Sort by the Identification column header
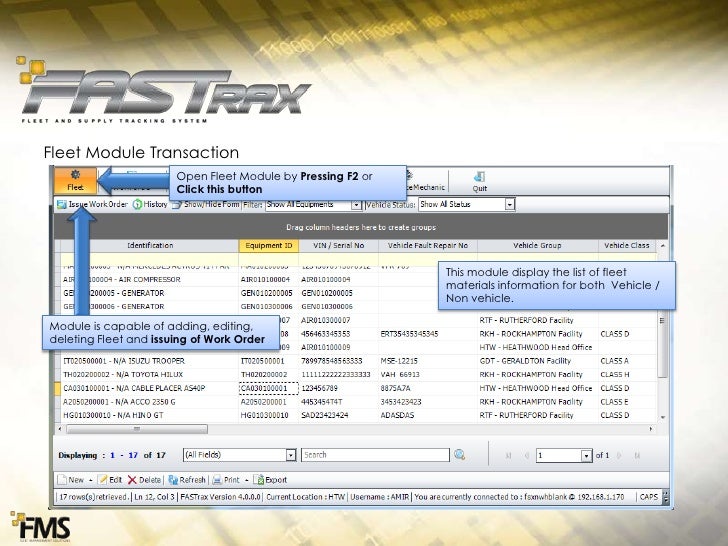The image size is (728, 546). pos(150,246)
